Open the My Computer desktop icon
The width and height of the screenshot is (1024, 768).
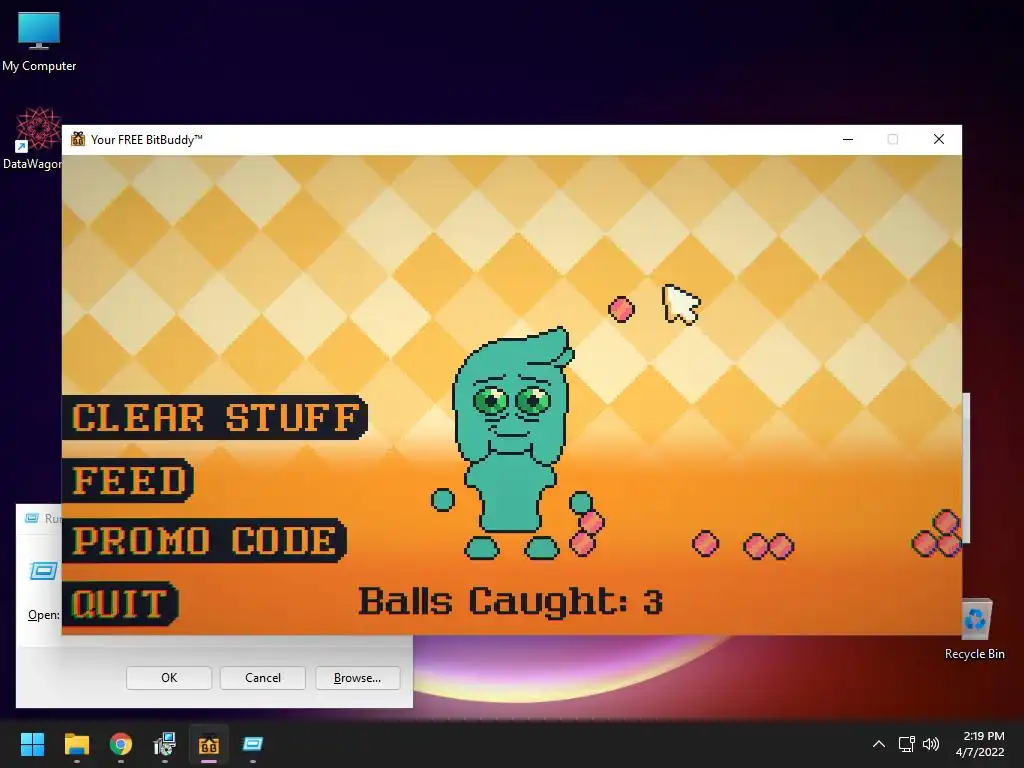pos(39,42)
